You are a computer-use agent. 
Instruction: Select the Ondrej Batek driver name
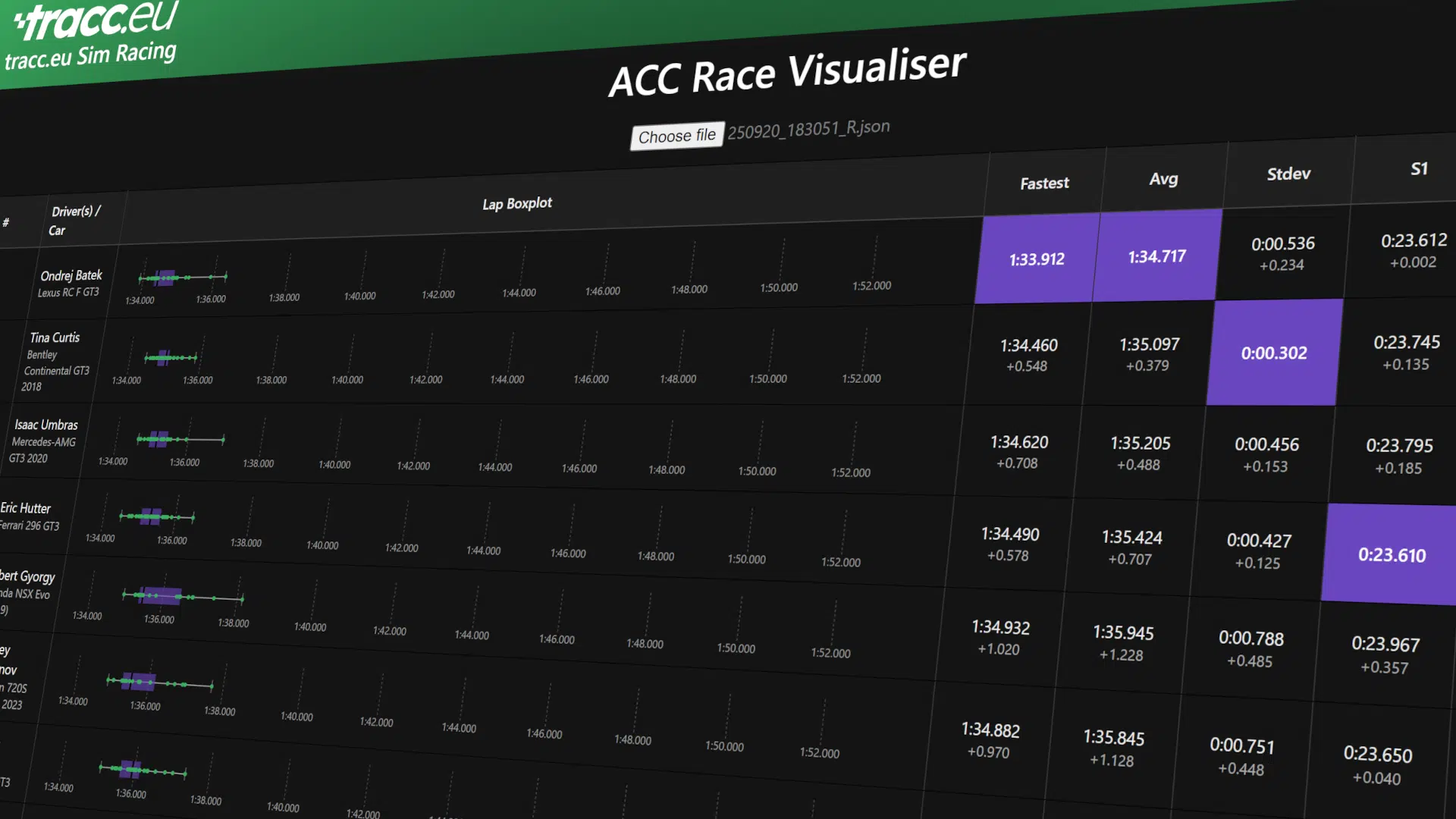click(x=71, y=275)
